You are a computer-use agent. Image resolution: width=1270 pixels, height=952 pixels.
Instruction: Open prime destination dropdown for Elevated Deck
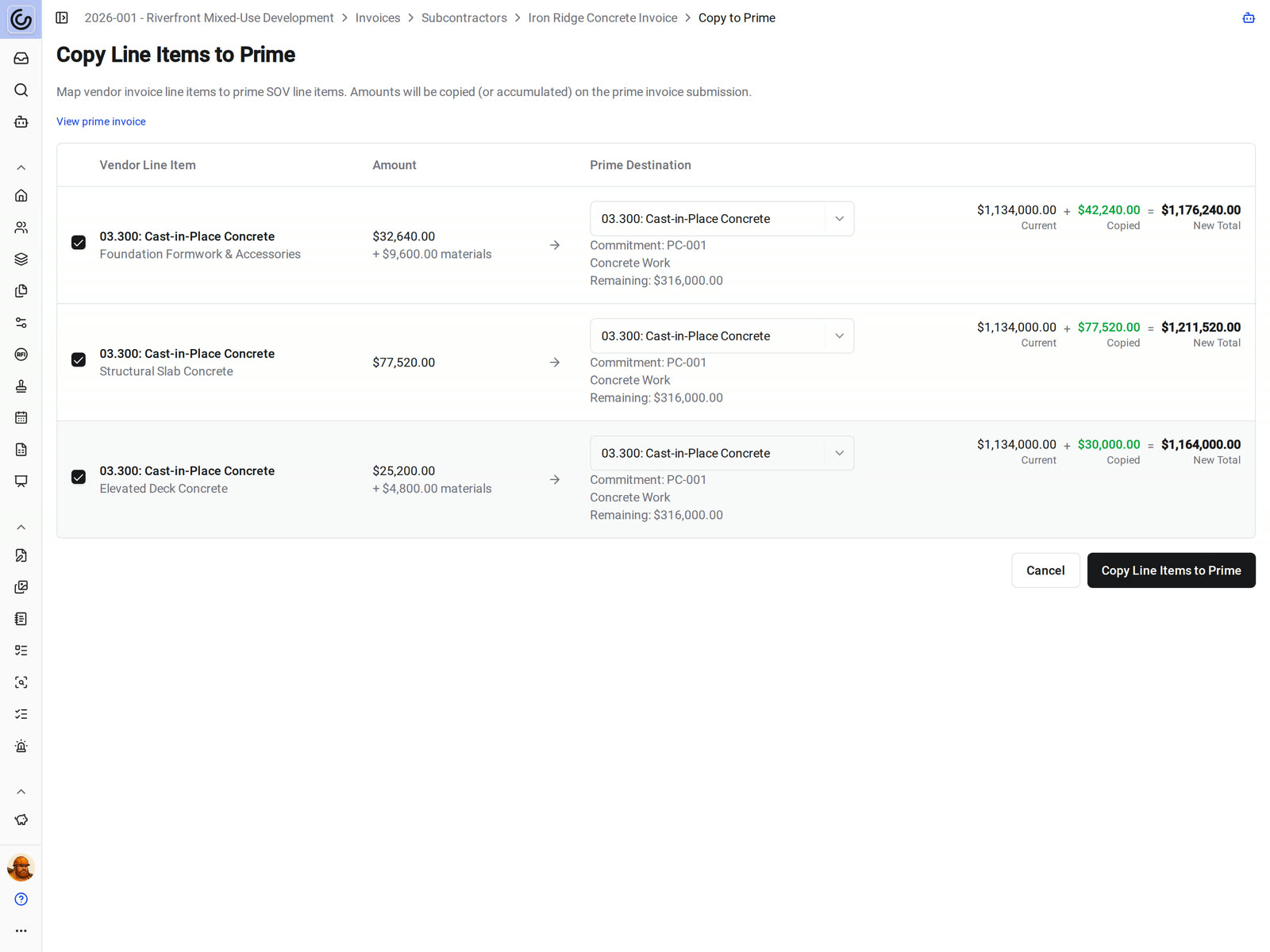pos(722,453)
